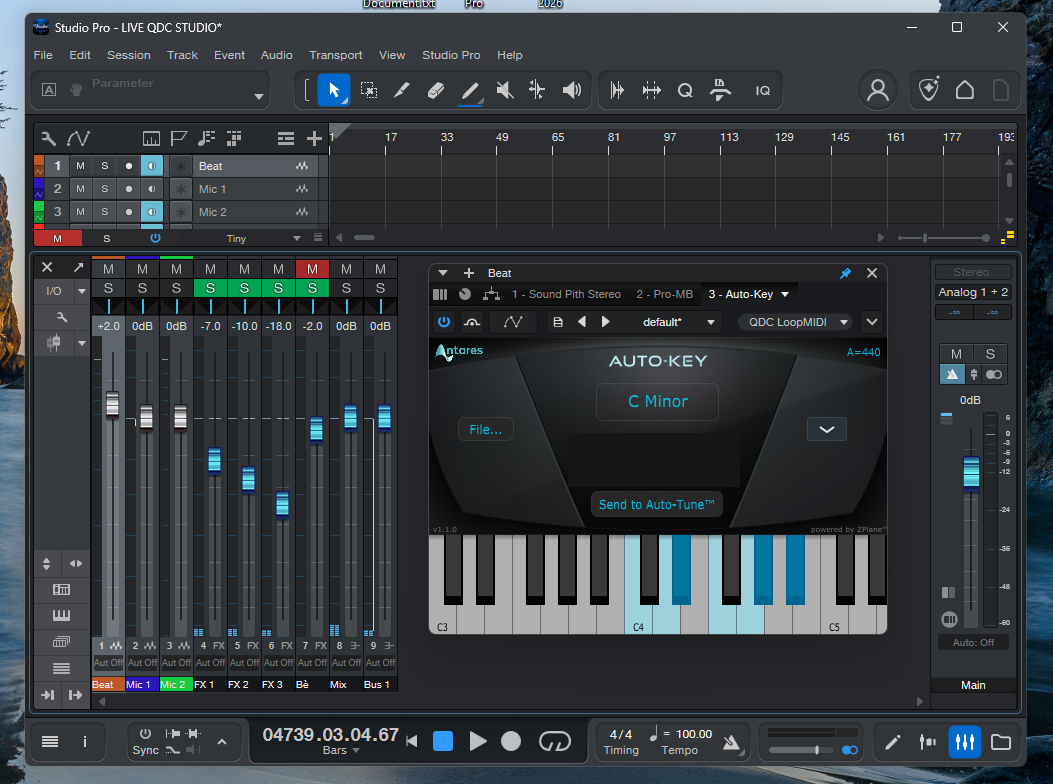Viewport: 1053px width, 784px height.
Task: Solo the Main output channel
Action: click(x=990, y=354)
